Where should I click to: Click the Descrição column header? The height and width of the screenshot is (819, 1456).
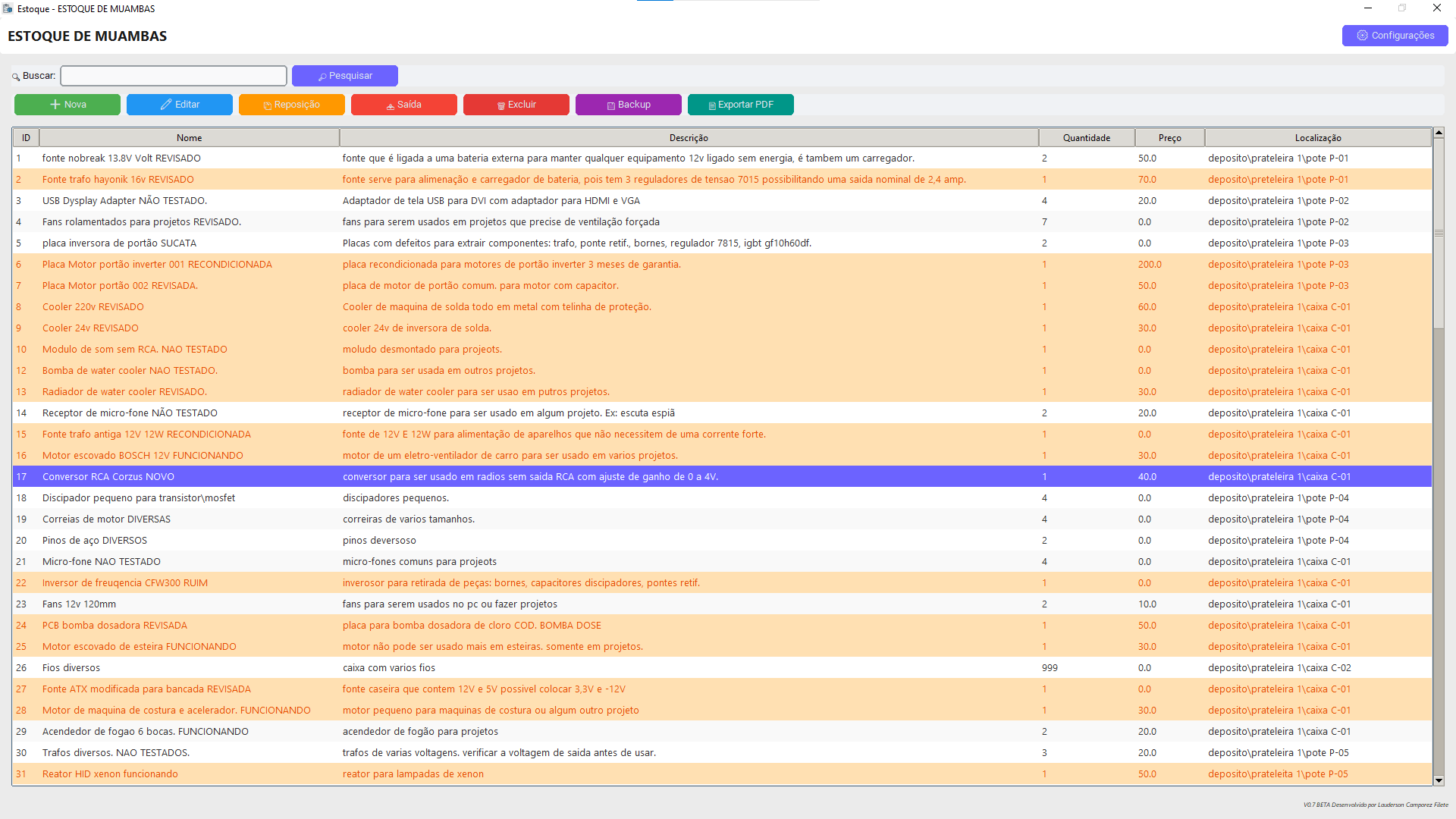click(689, 138)
